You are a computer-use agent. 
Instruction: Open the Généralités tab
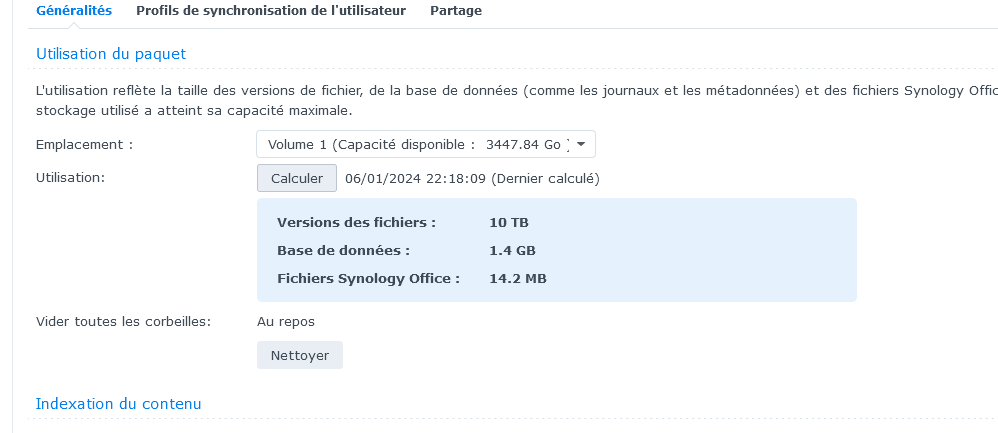[73, 11]
